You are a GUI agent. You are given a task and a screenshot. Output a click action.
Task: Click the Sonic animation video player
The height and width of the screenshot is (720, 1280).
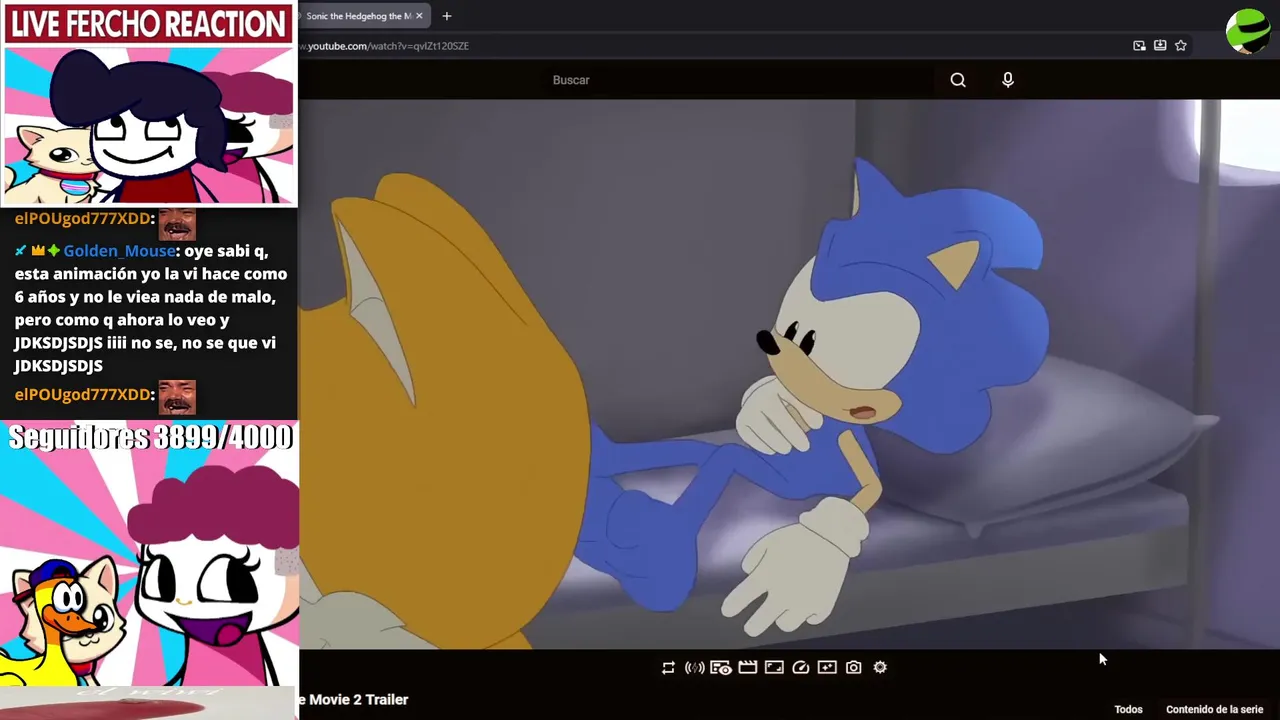[790, 374]
